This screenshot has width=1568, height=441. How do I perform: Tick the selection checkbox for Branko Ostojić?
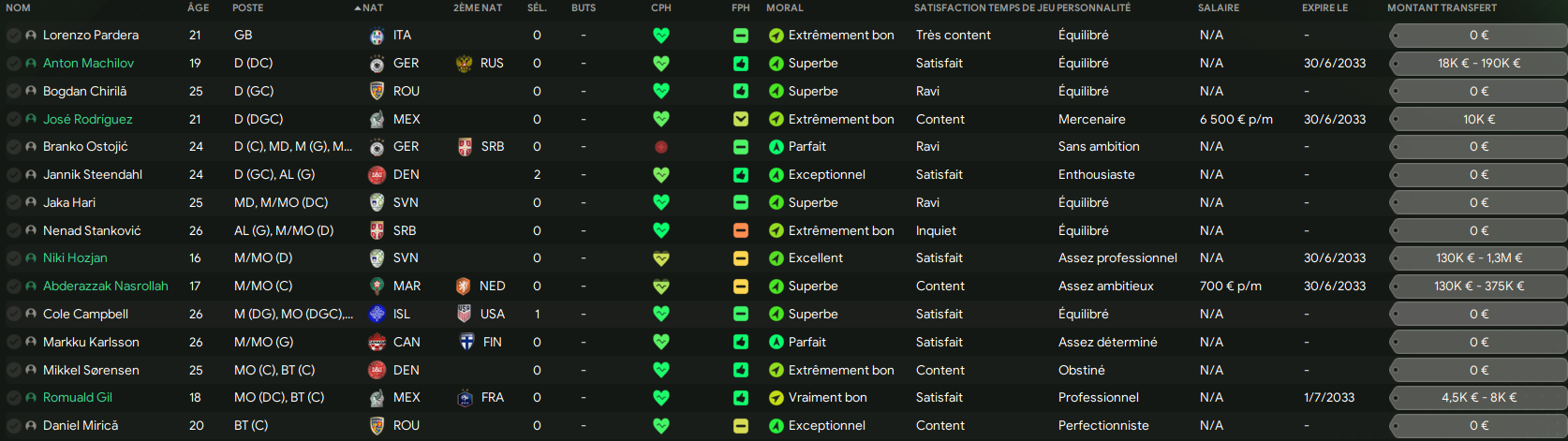tap(13, 147)
